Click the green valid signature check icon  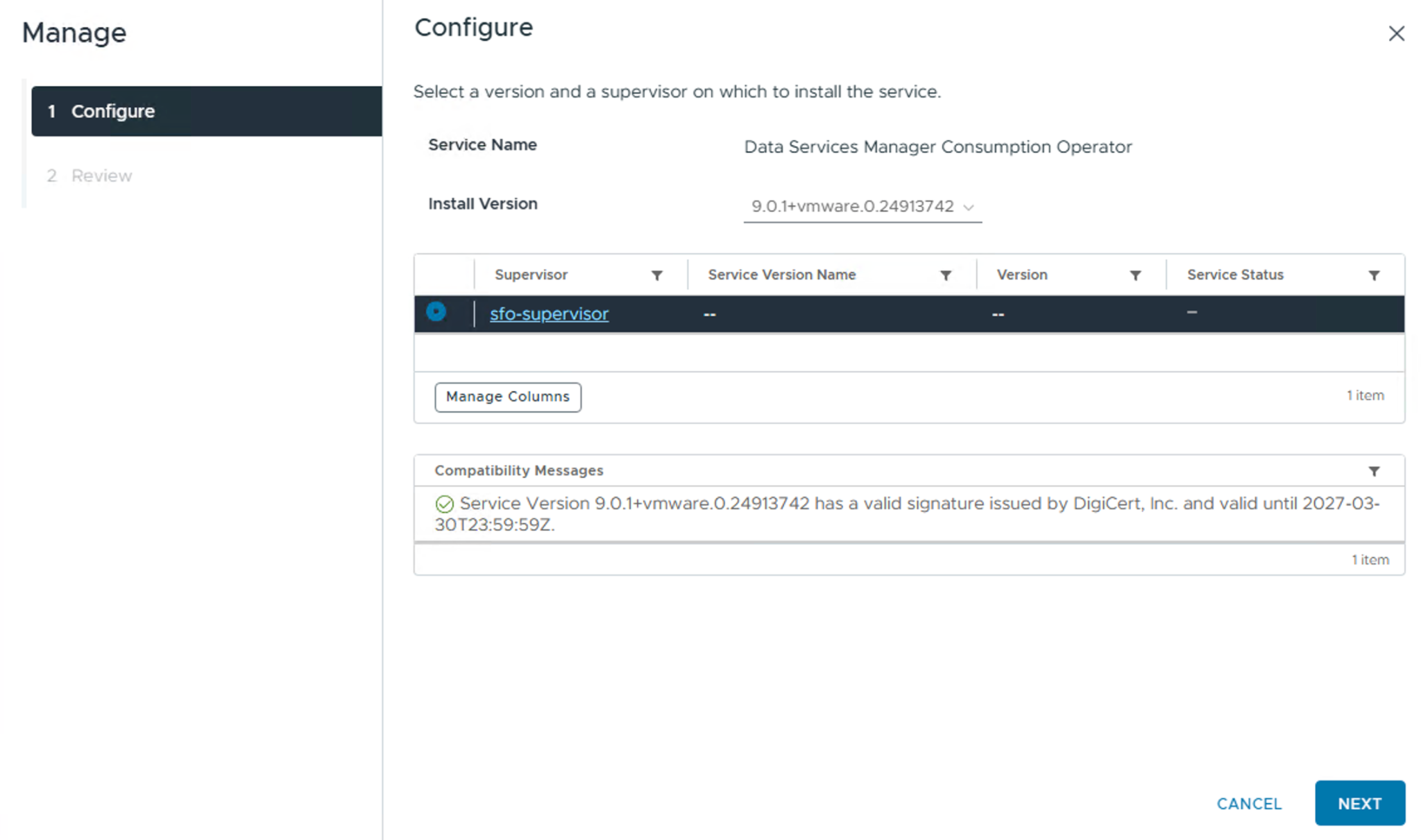tap(444, 504)
